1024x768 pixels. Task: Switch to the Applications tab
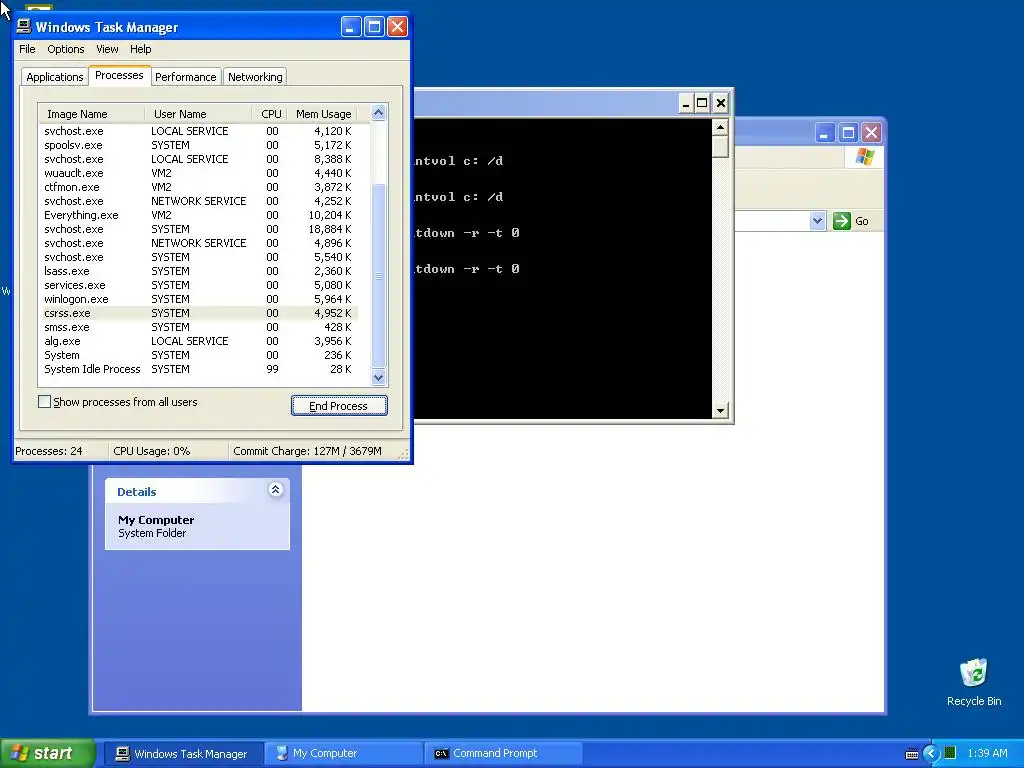[55, 77]
